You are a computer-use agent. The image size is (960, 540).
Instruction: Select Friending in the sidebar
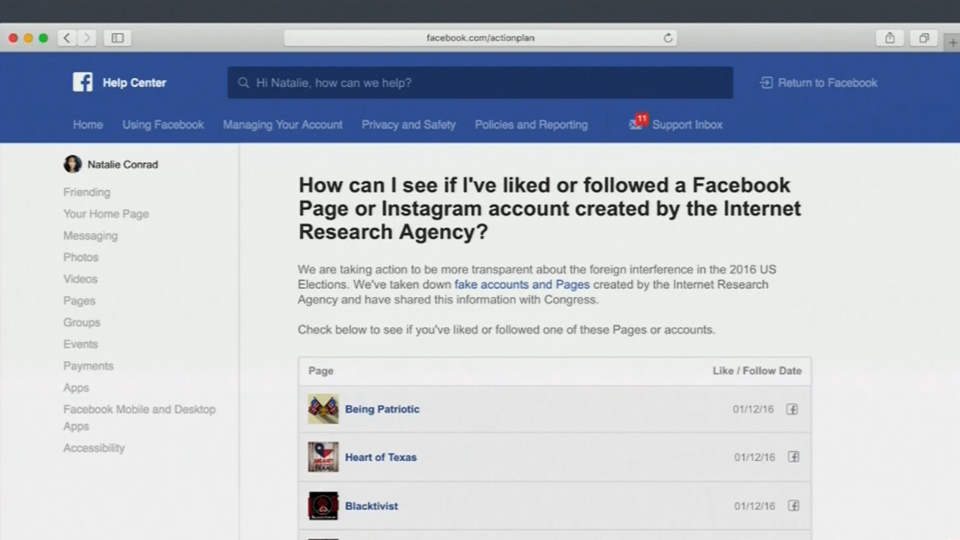(87, 192)
